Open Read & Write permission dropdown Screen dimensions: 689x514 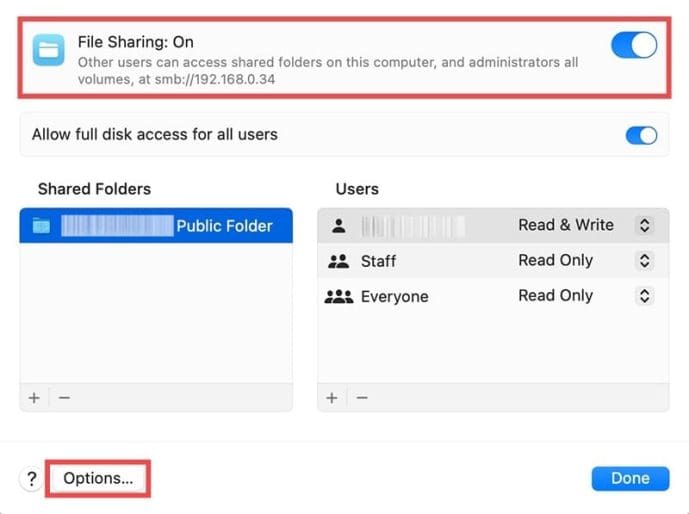click(645, 226)
